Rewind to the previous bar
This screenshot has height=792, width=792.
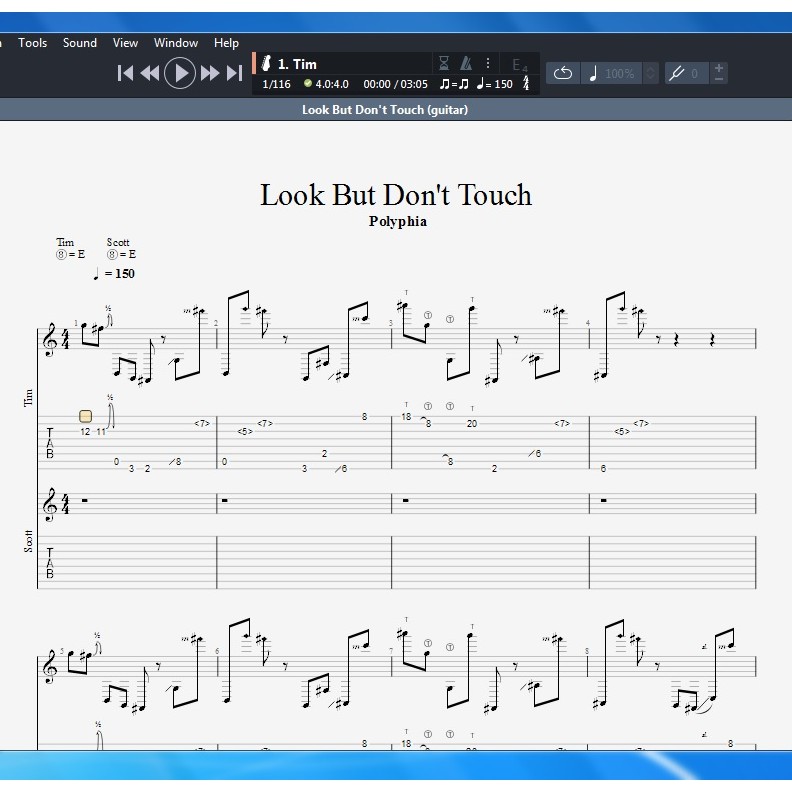[x=150, y=72]
